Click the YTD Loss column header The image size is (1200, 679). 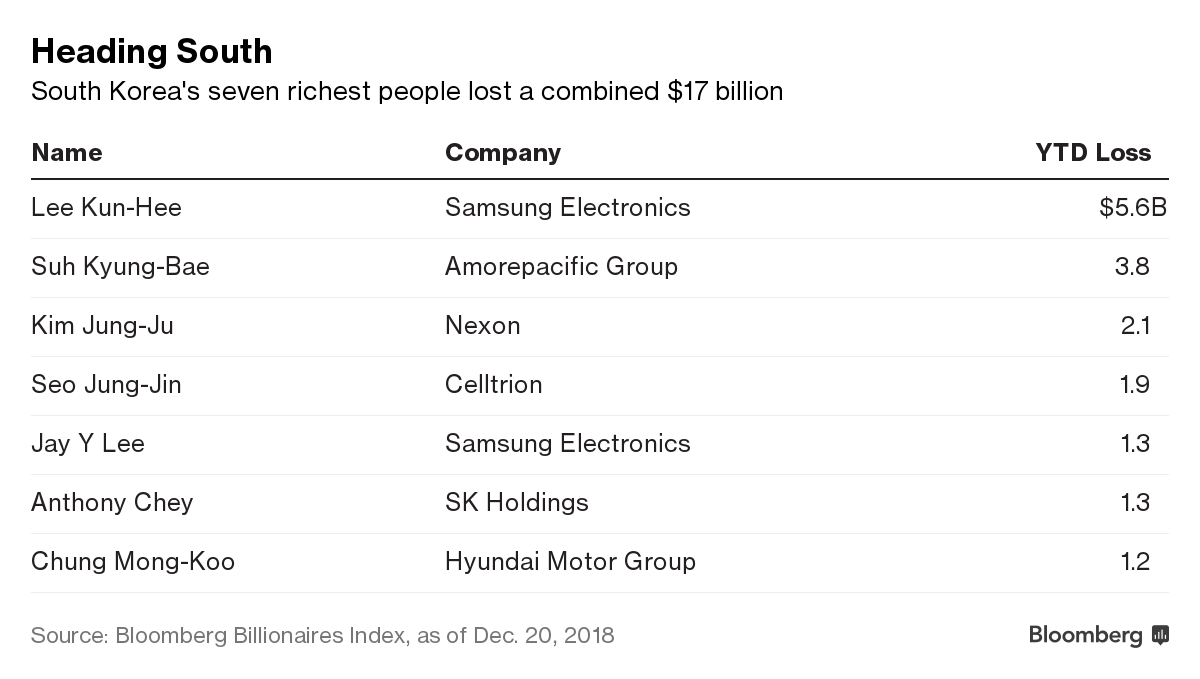coord(1093,152)
